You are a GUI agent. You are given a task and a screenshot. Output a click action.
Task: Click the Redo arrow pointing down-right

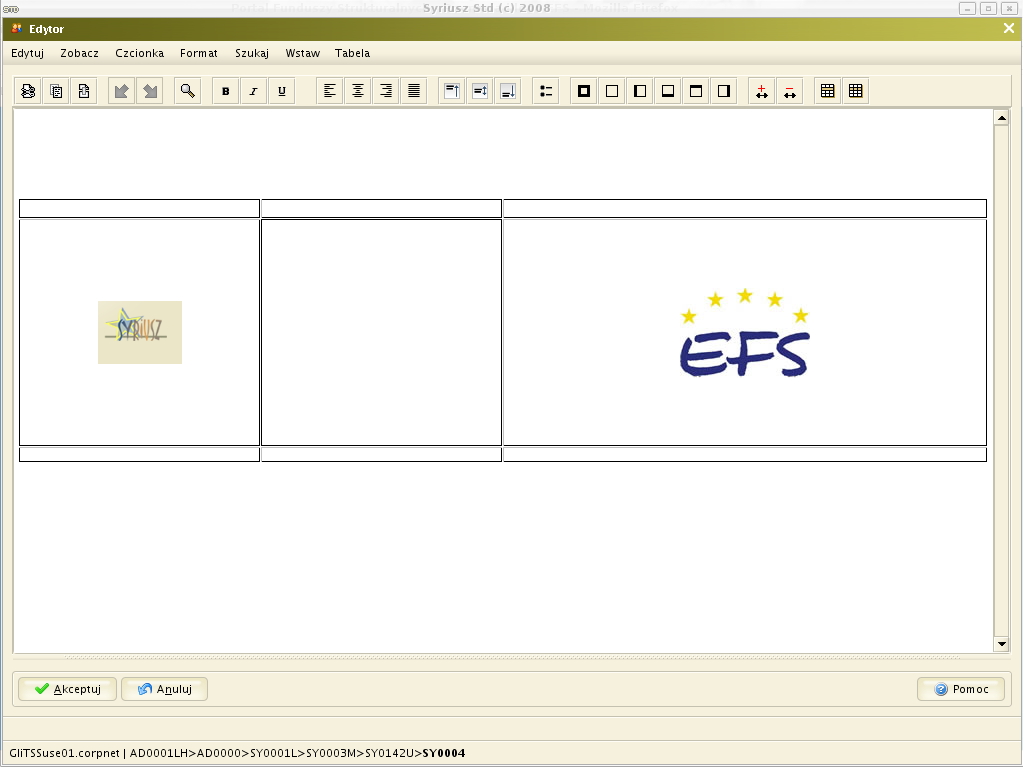(149, 91)
